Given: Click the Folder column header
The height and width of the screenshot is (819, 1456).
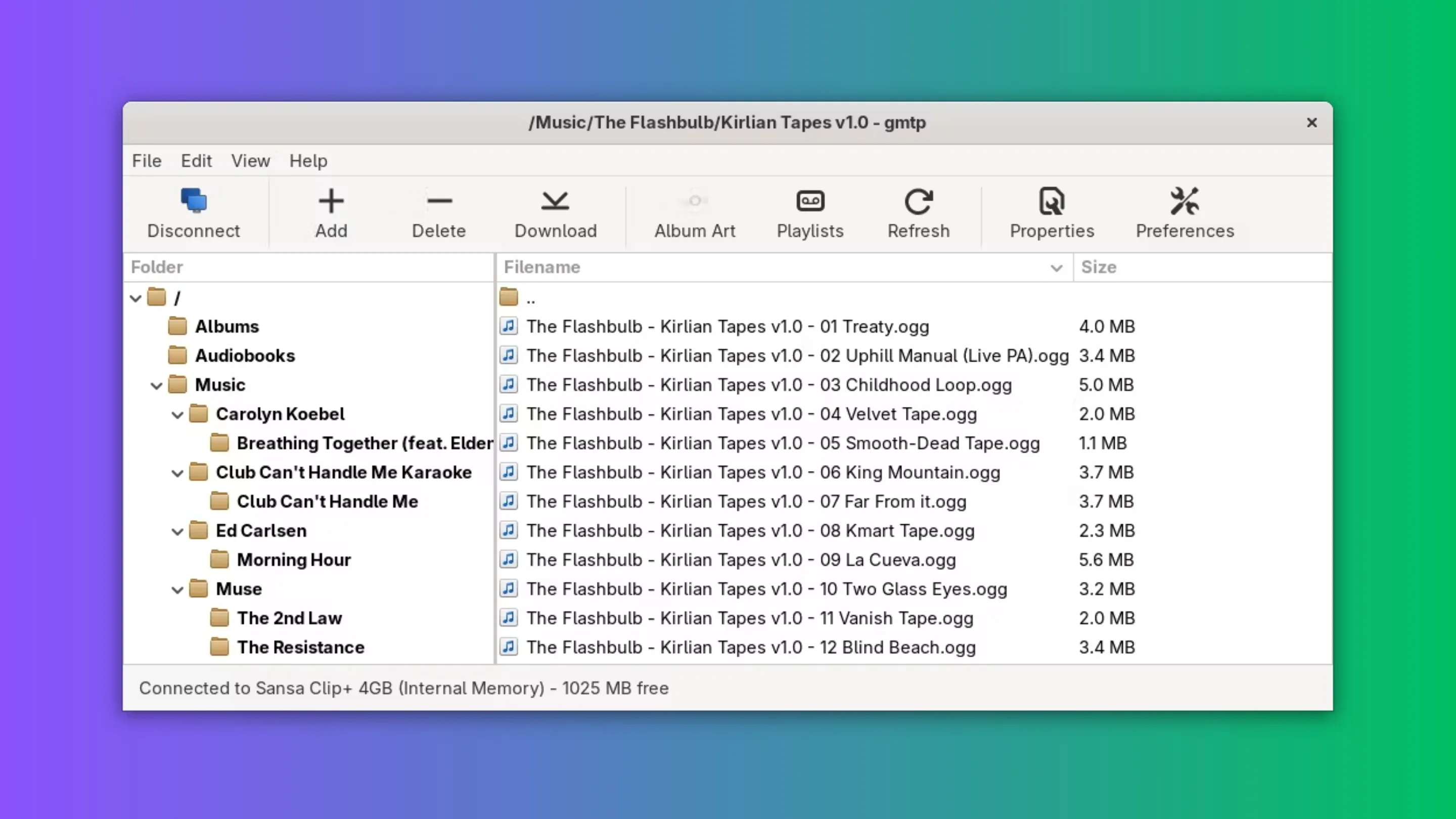Looking at the screenshot, I should click(x=308, y=267).
